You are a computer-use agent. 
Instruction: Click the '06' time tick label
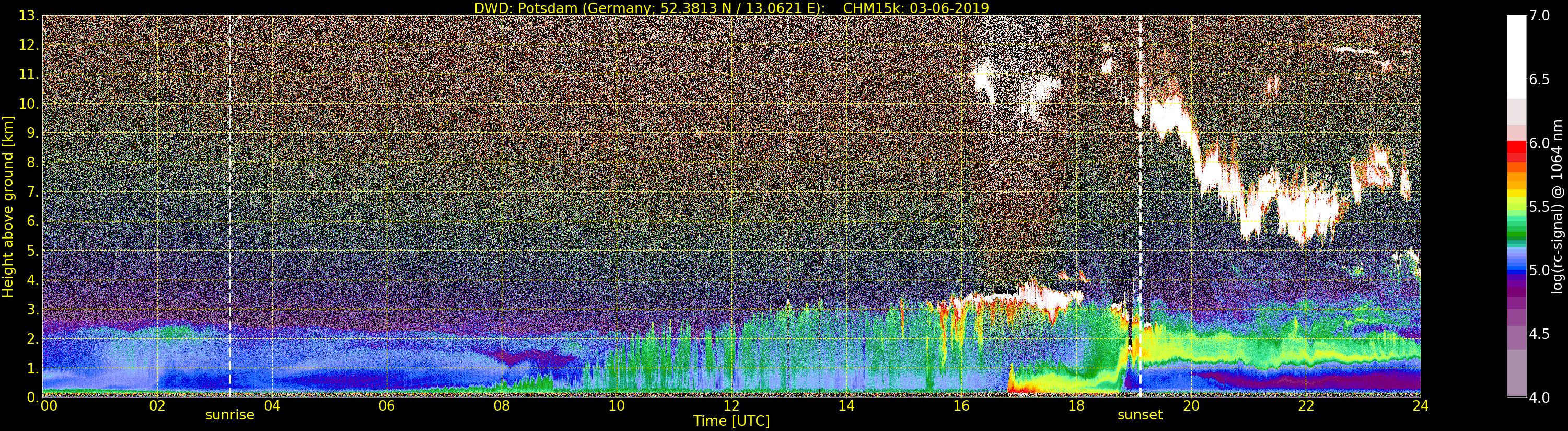[387, 405]
